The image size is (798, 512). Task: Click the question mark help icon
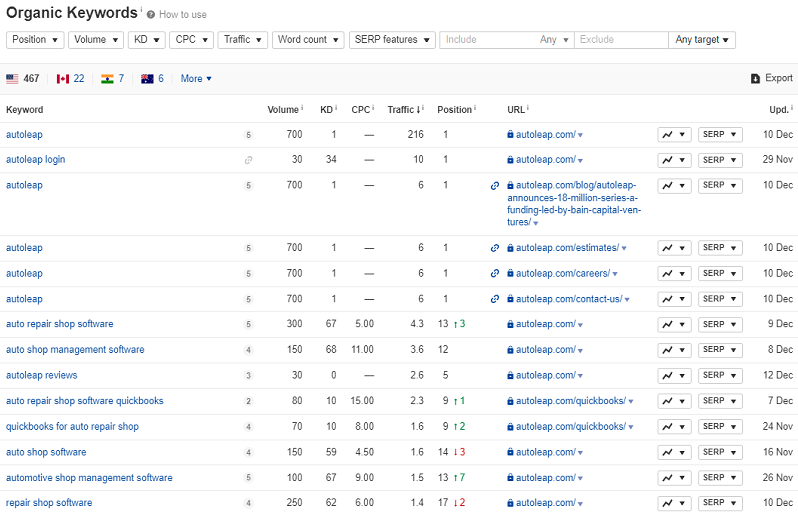click(151, 15)
